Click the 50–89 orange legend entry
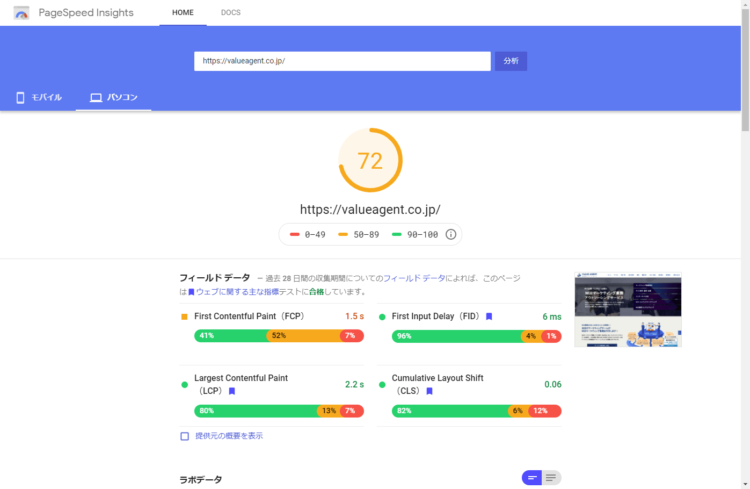Image resolution: width=750 pixels, height=489 pixels. 359,234
